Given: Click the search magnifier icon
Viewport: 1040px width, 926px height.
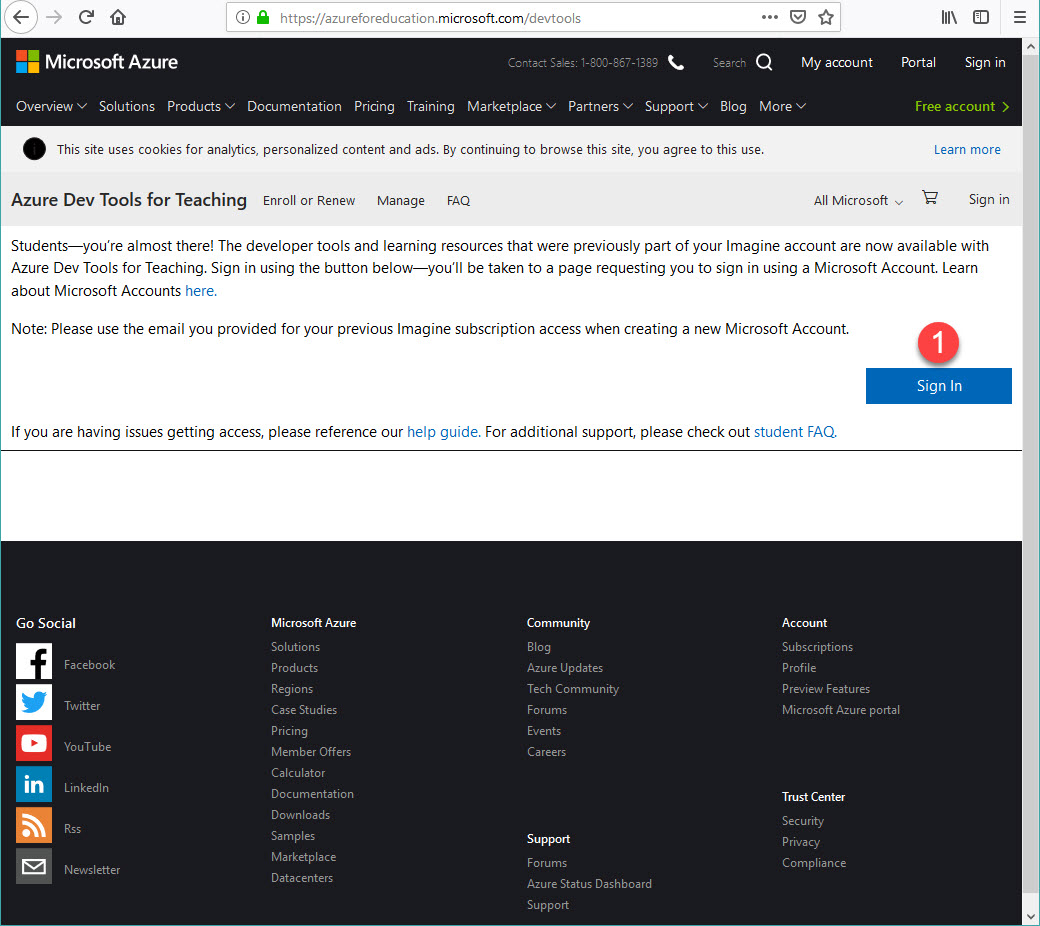Looking at the screenshot, I should pyautogui.click(x=764, y=62).
